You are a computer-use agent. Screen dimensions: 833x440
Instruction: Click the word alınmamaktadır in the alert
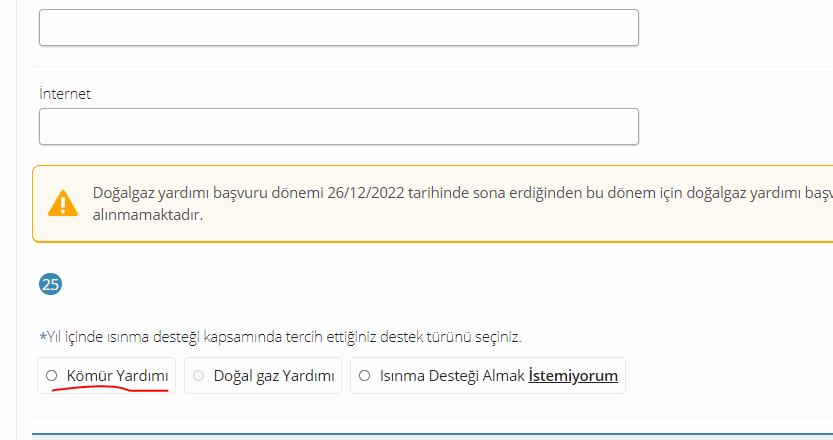pos(148,215)
